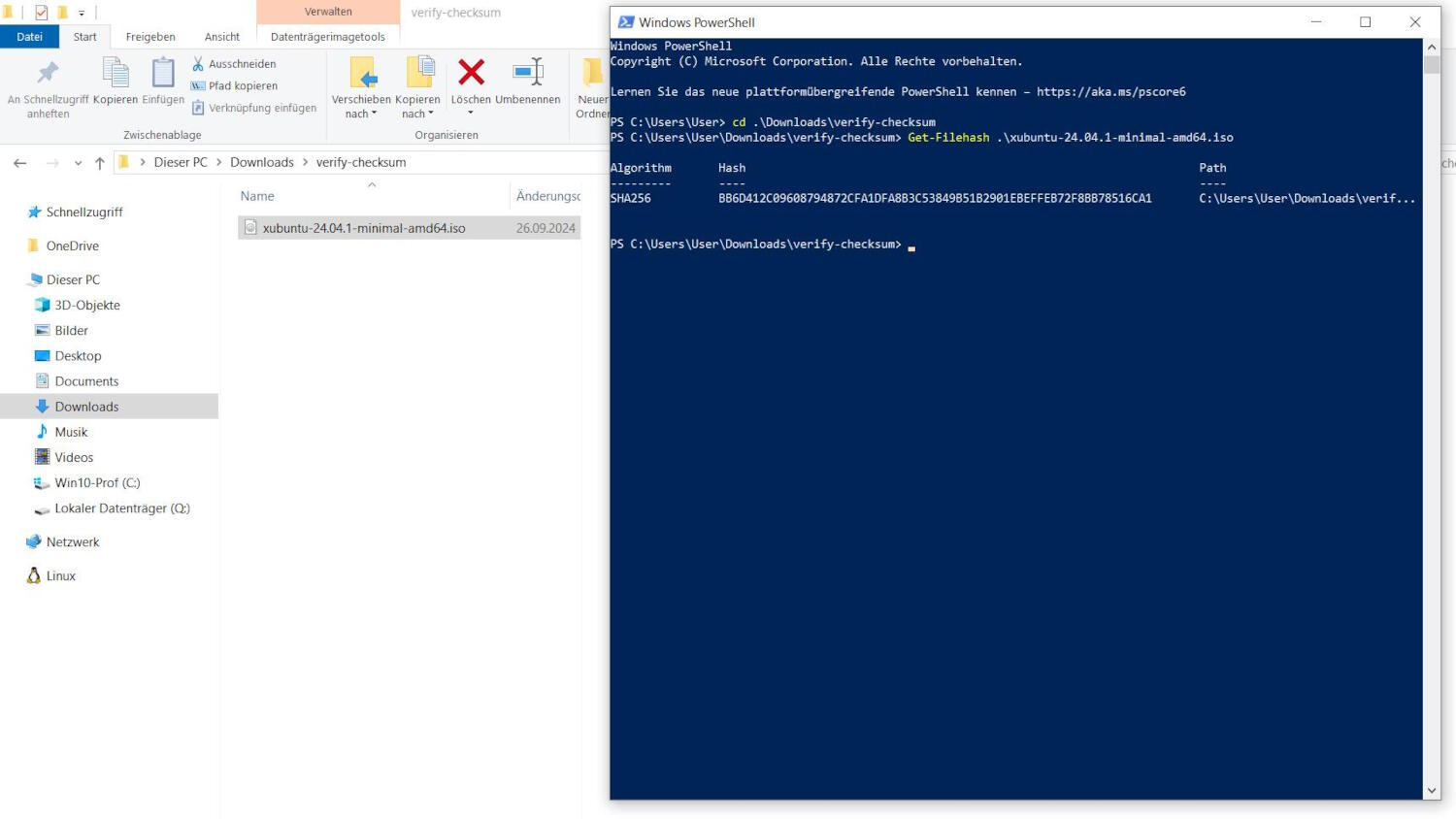Viewport: 1456px width, 819px height.
Task: Click Dieser PC in address breadcrumb
Action: click(x=181, y=162)
